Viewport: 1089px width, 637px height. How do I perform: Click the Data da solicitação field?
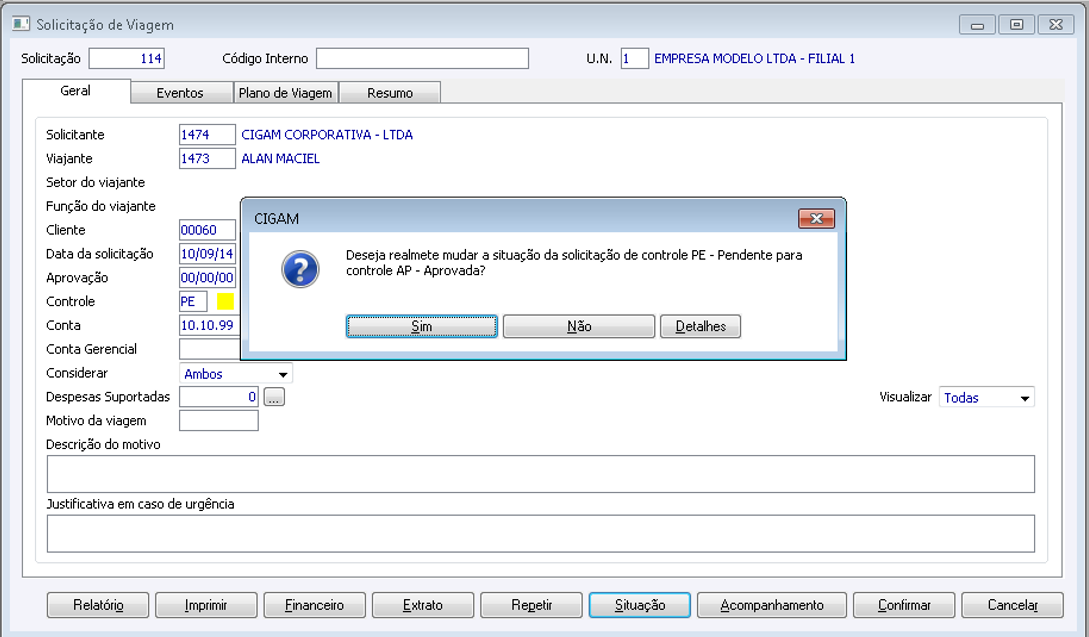(x=207, y=254)
